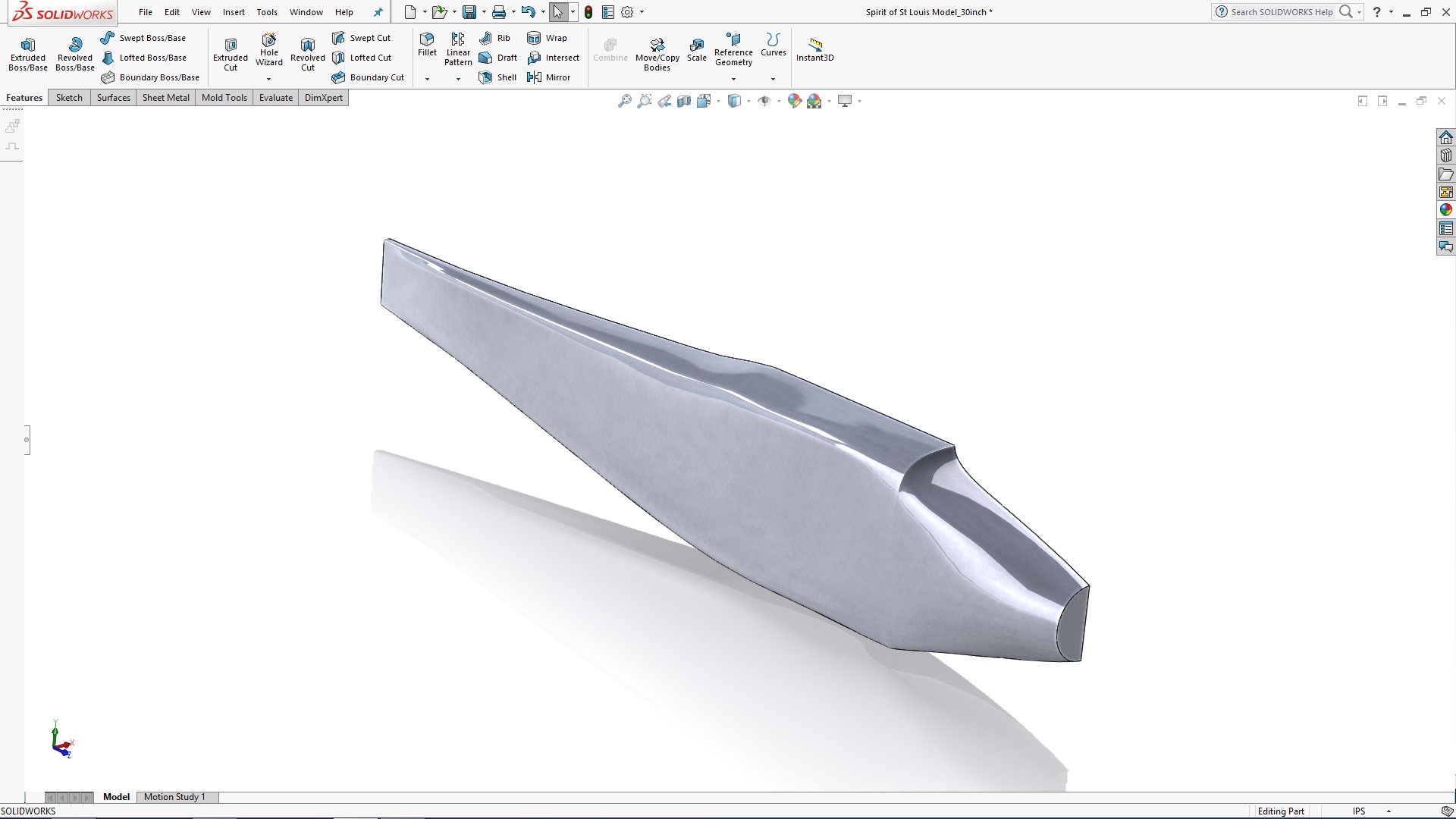
Task: Click the Search SOLIDWORKS Help field
Action: pos(1282,12)
